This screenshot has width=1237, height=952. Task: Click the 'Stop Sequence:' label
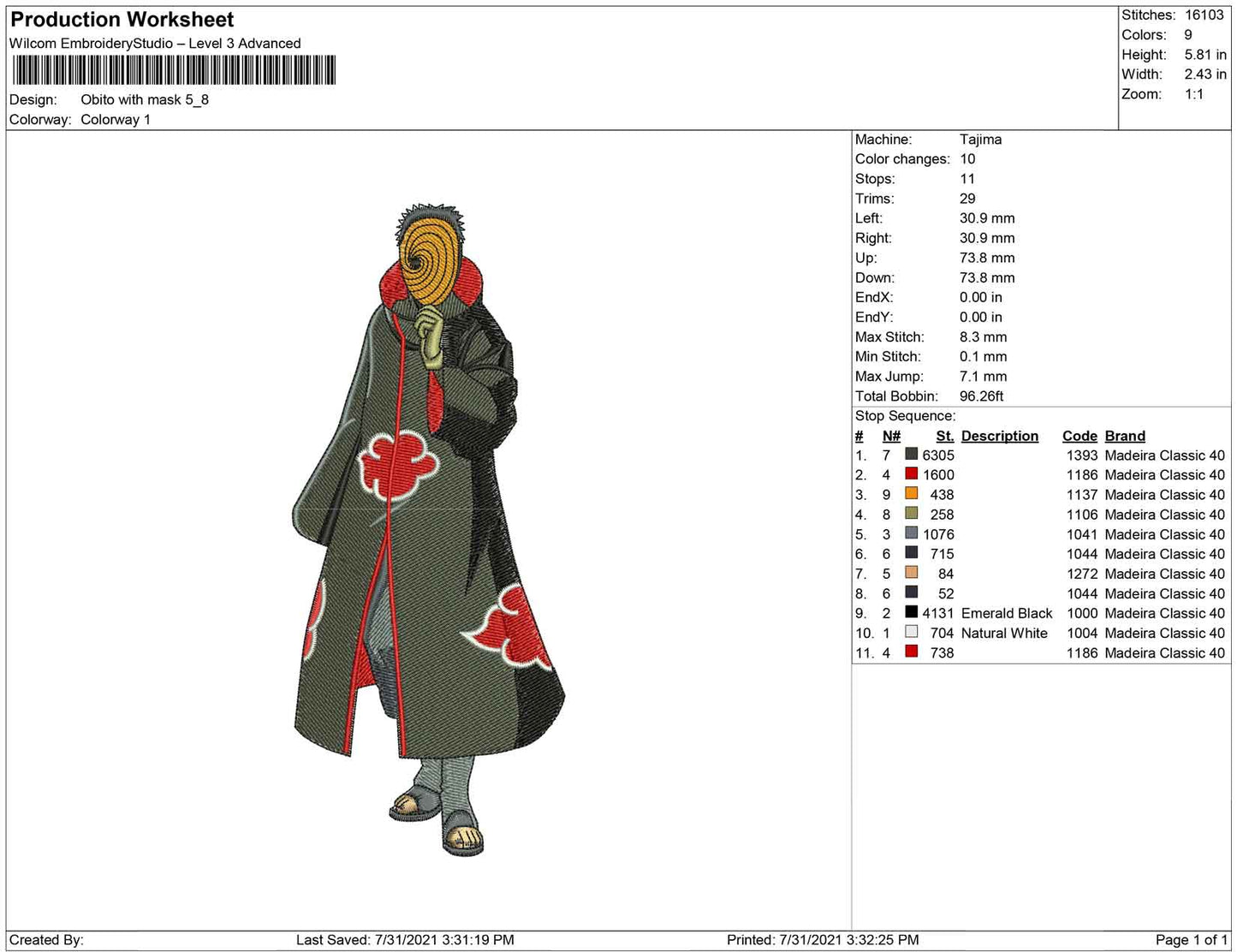point(905,416)
